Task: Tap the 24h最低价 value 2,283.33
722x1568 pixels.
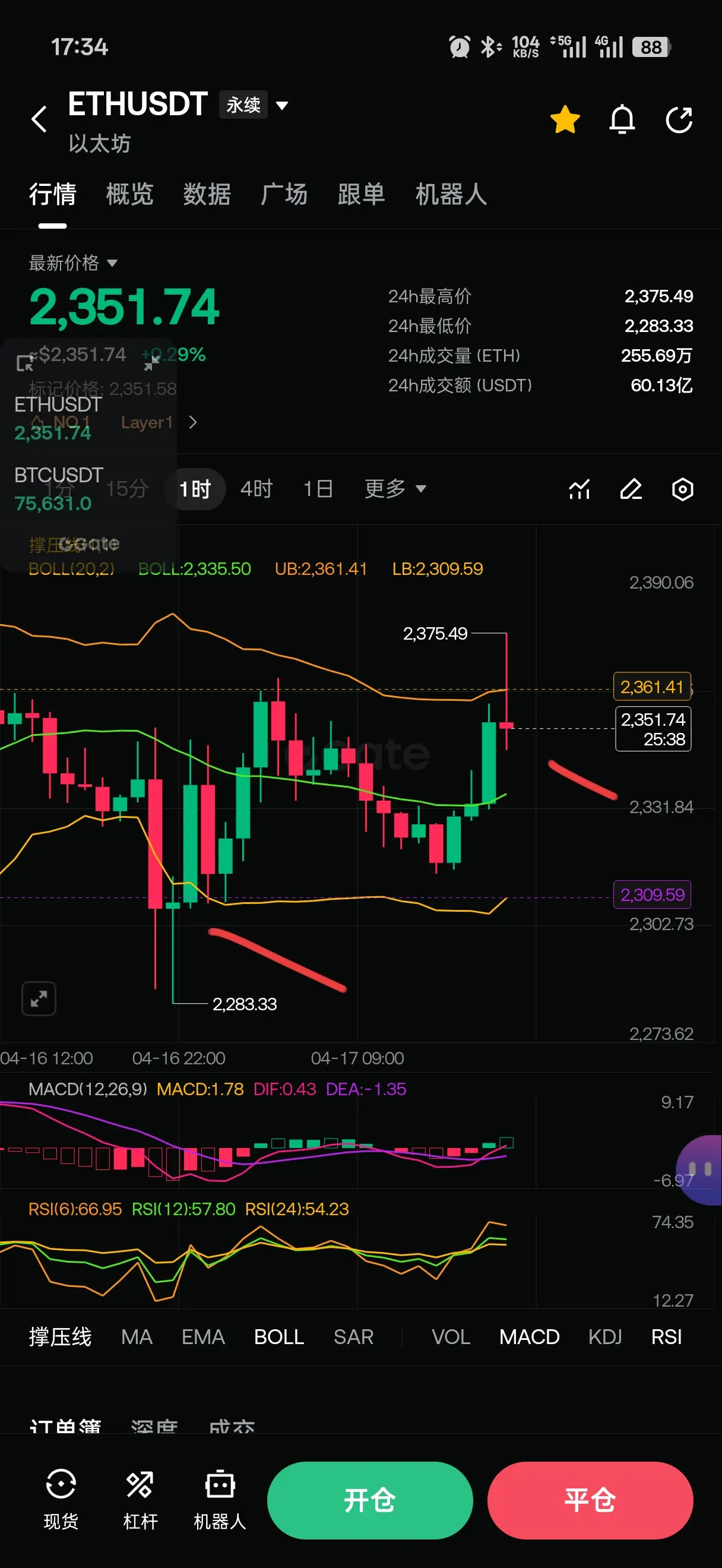Action: click(x=658, y=325)
